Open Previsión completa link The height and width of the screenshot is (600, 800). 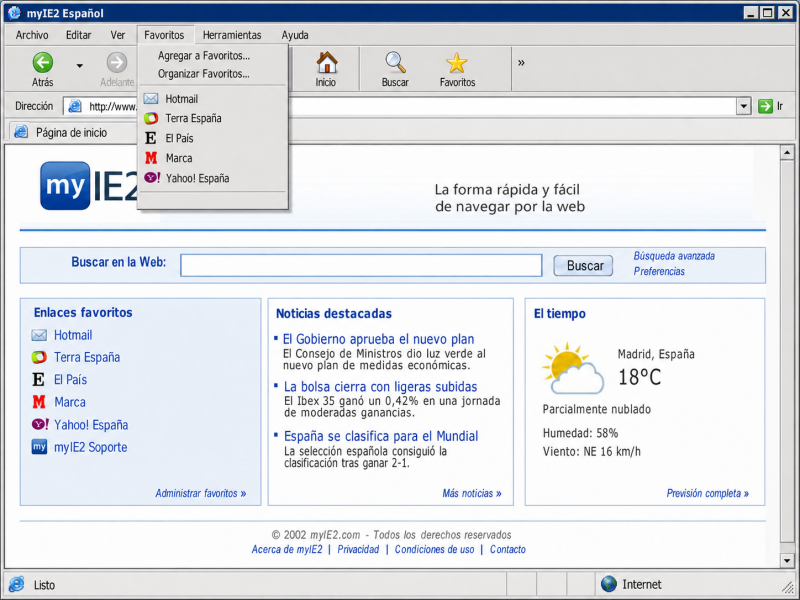(x=707, y=493)
